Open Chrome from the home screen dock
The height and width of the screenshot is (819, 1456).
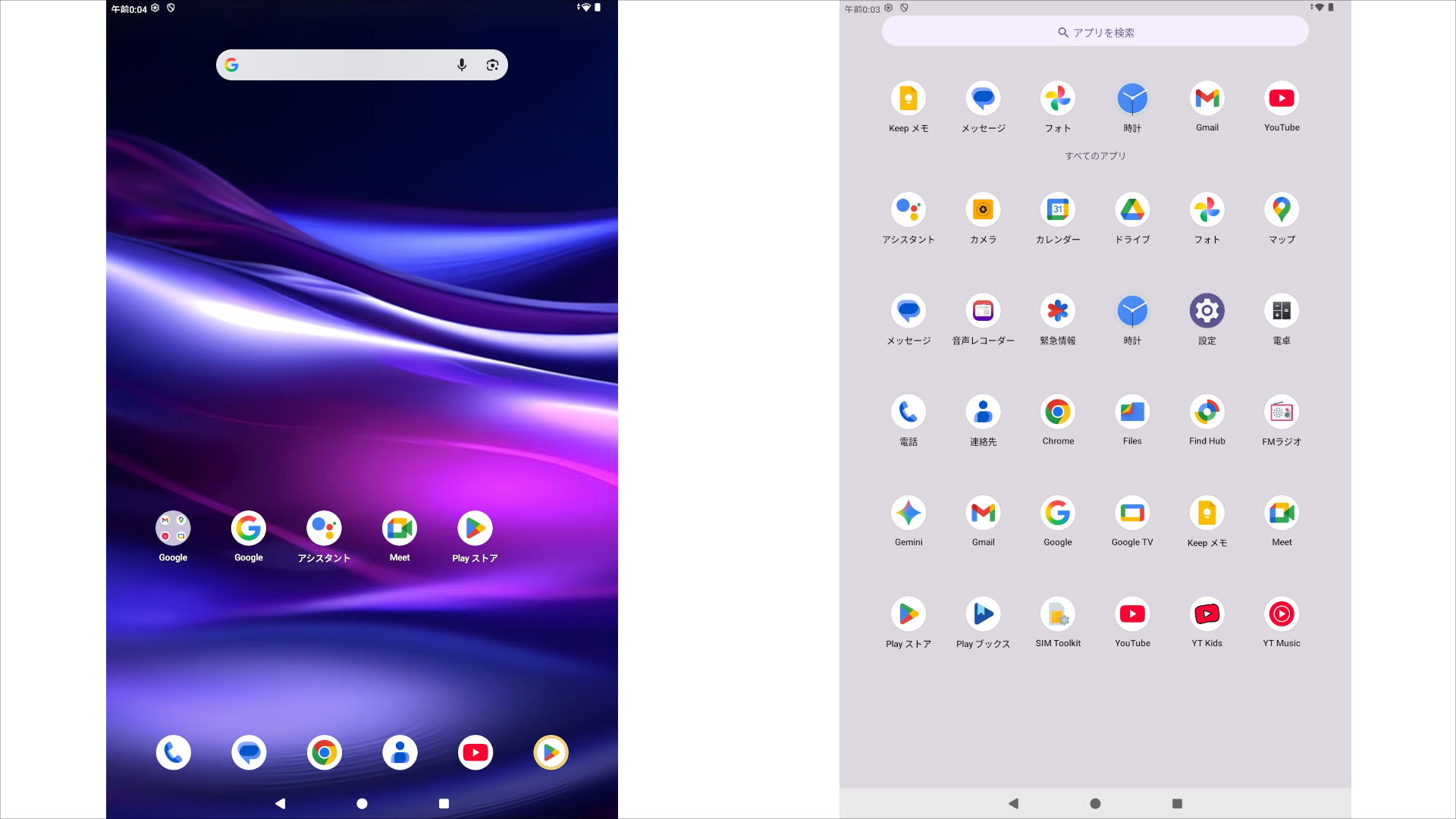(324, 752)
